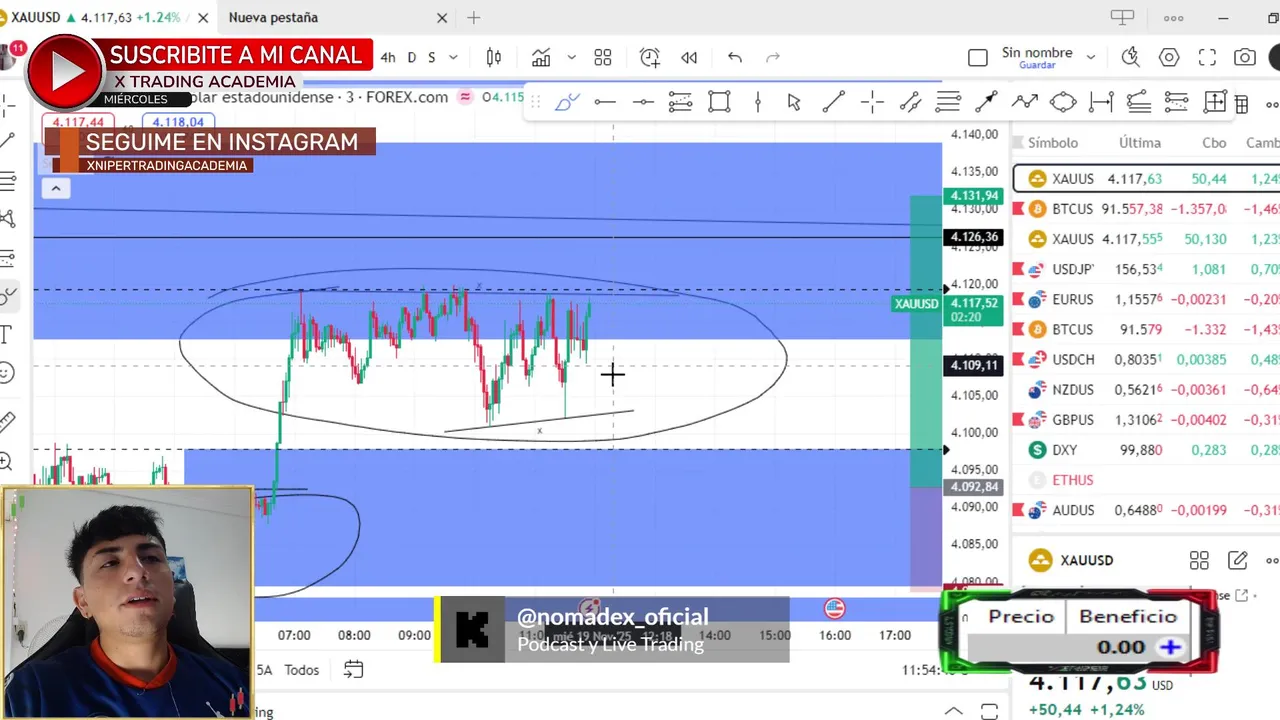Select the 4.109,11 price axis label
Viewport: 1280px width, 720px height.
tap(973, 366)
